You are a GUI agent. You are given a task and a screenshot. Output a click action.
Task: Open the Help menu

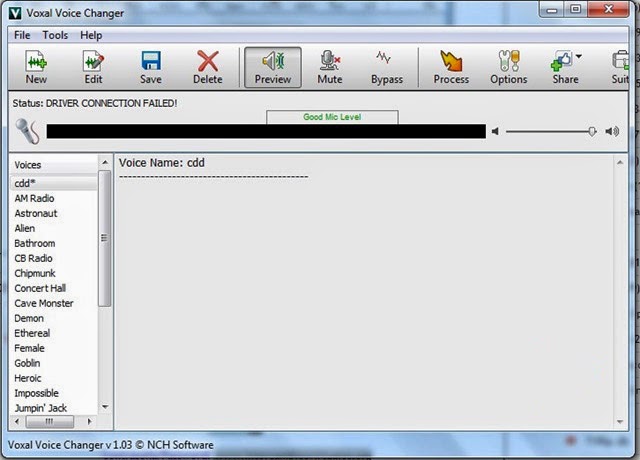pos(91,35)
